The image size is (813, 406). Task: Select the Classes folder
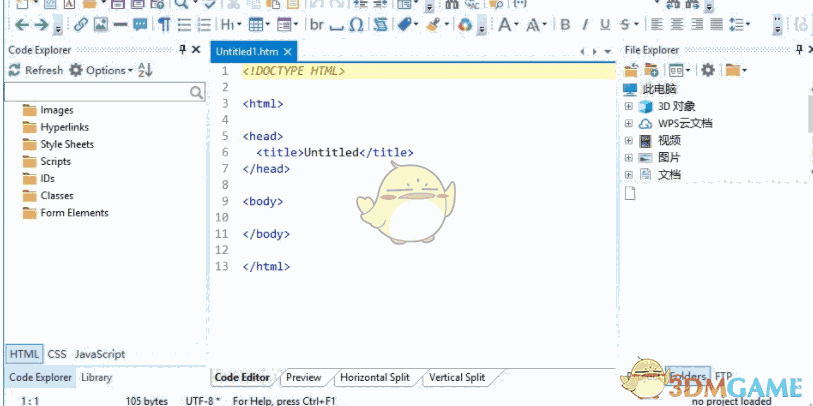[x=48, y=195]
